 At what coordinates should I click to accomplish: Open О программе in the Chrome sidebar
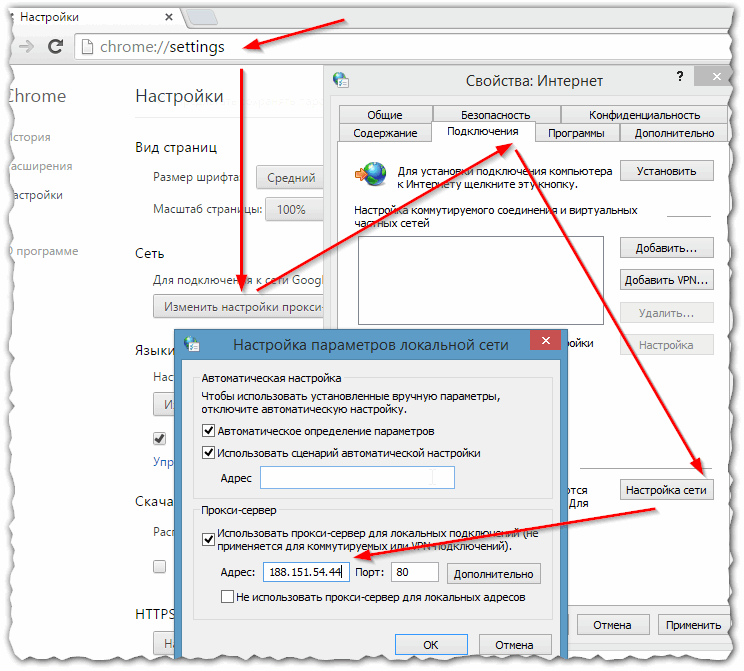coord(43,251)
